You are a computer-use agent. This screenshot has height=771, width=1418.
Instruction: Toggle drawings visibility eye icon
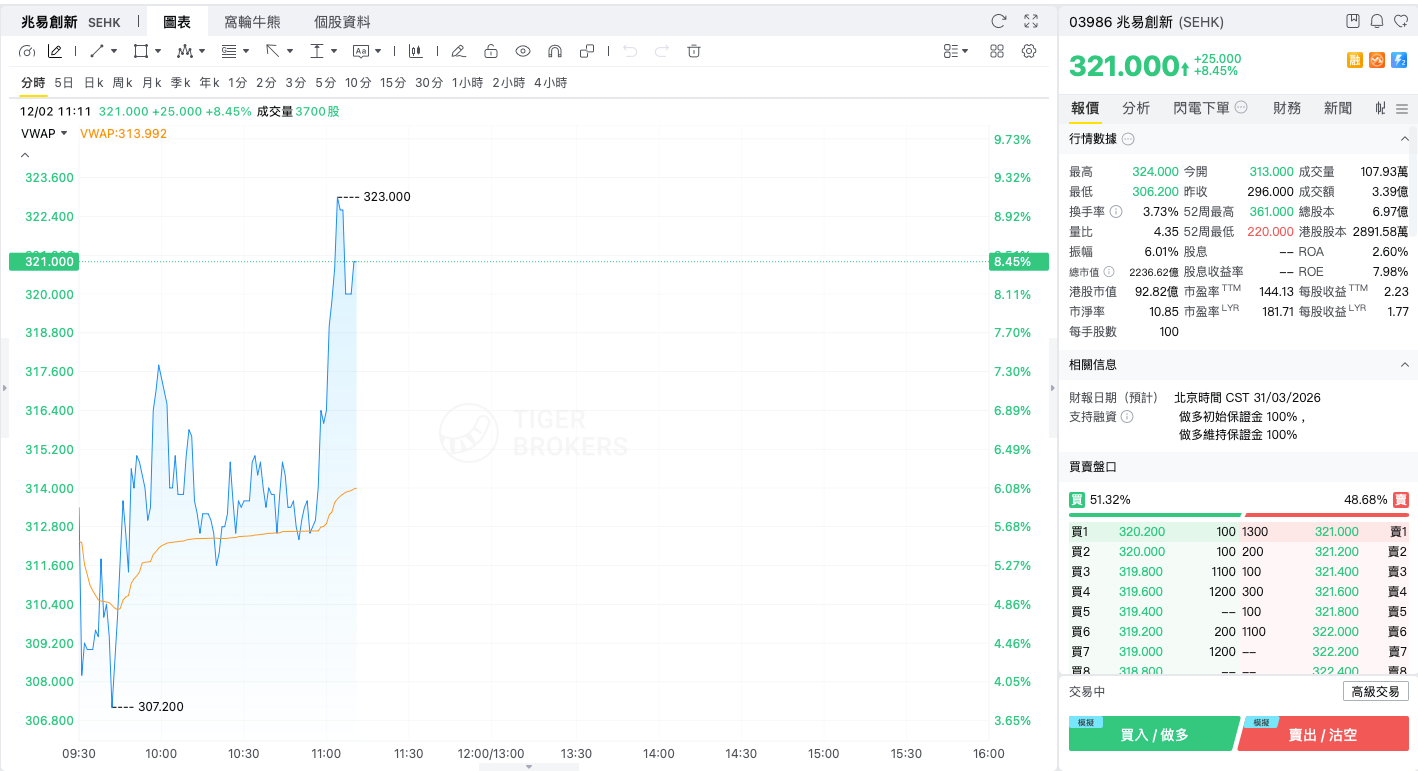pyautogui.click(x=523, y=51)
